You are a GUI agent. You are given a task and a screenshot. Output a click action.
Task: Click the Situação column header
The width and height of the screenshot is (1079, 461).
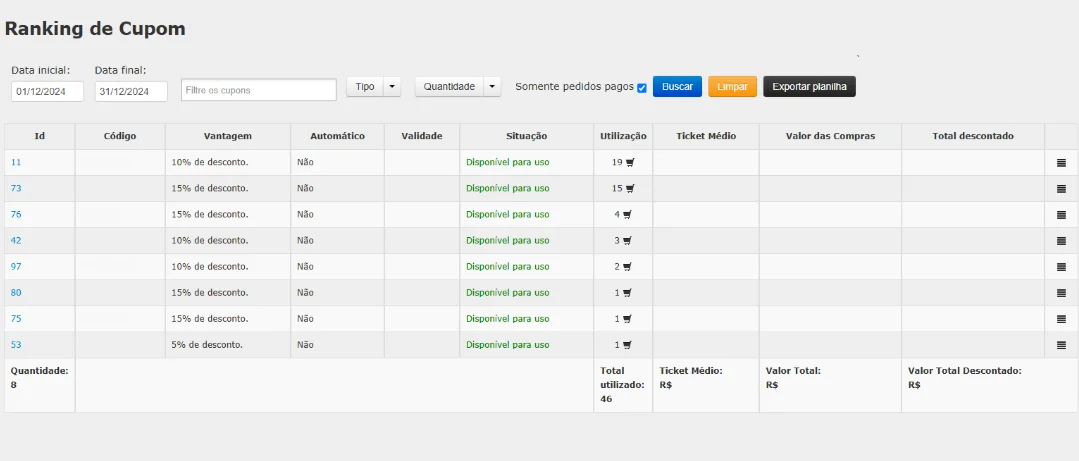[x=526, y=136]
